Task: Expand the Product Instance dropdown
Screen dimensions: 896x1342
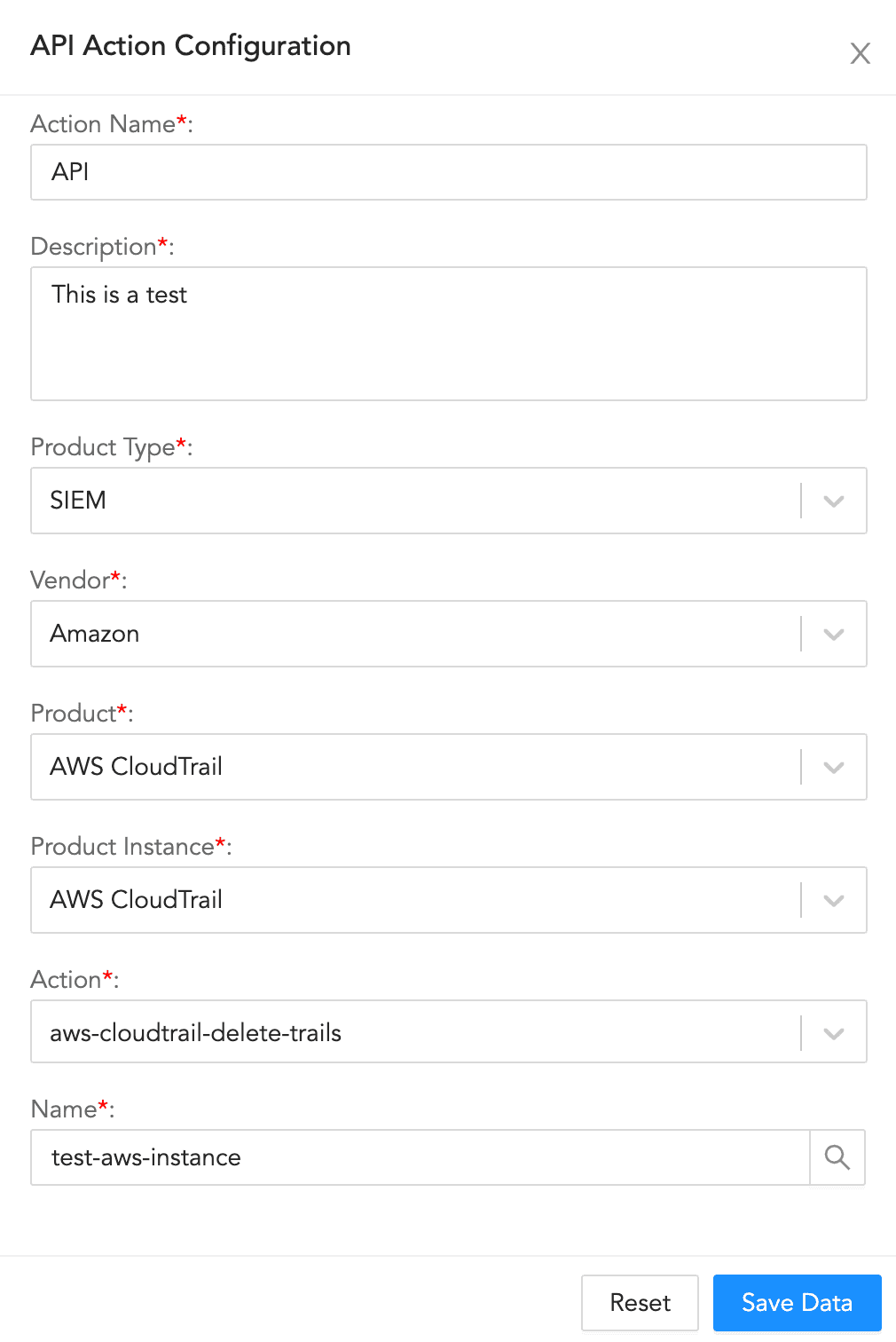Action: click(832, 900)
